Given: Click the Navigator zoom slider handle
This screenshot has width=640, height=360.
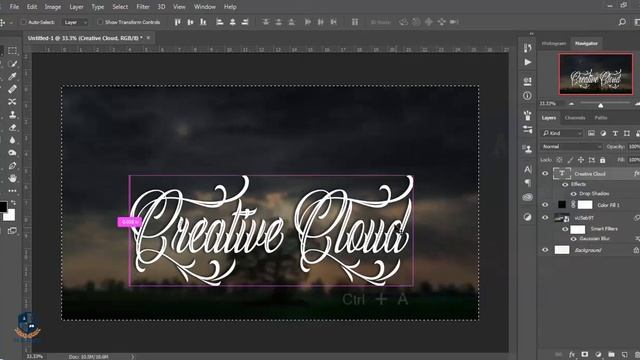Looking at the screenshot, I should tap(600, 105).
